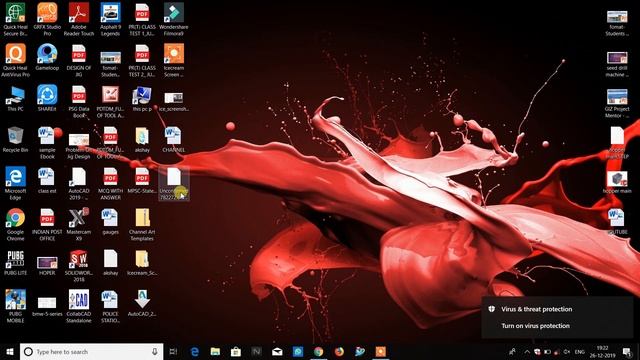Select the MPSC-State PDF file
640x360 pixels.
click(142, 180)
